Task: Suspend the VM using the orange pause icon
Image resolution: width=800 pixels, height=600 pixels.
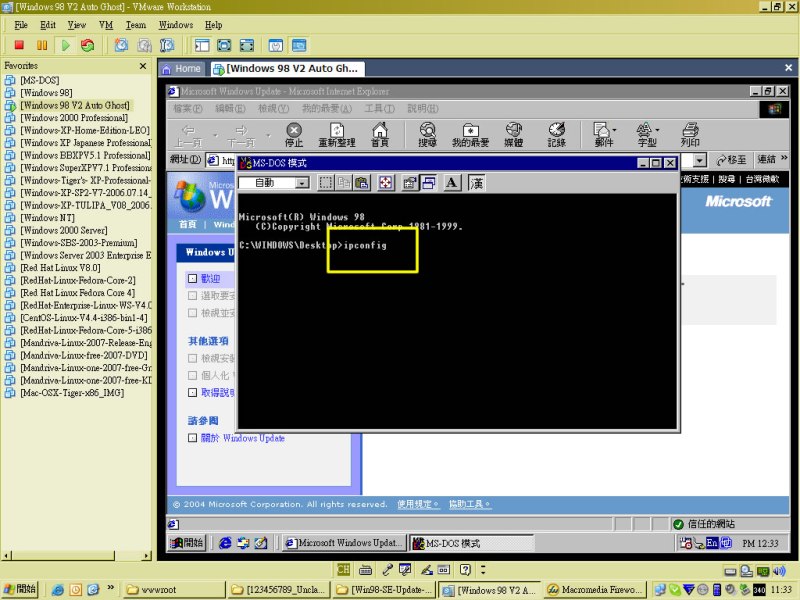Action: click(42, 45)
